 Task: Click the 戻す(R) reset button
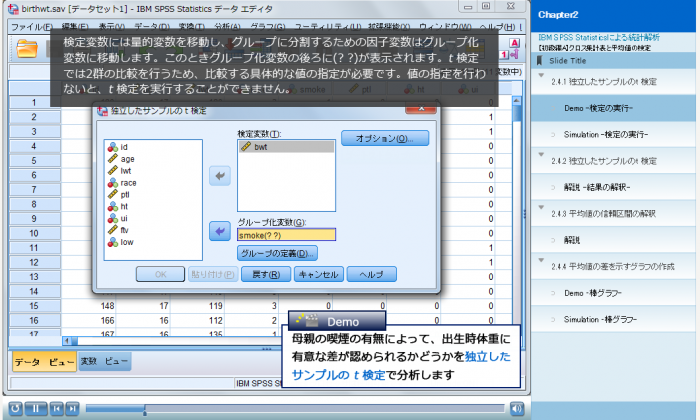[266, 274]
